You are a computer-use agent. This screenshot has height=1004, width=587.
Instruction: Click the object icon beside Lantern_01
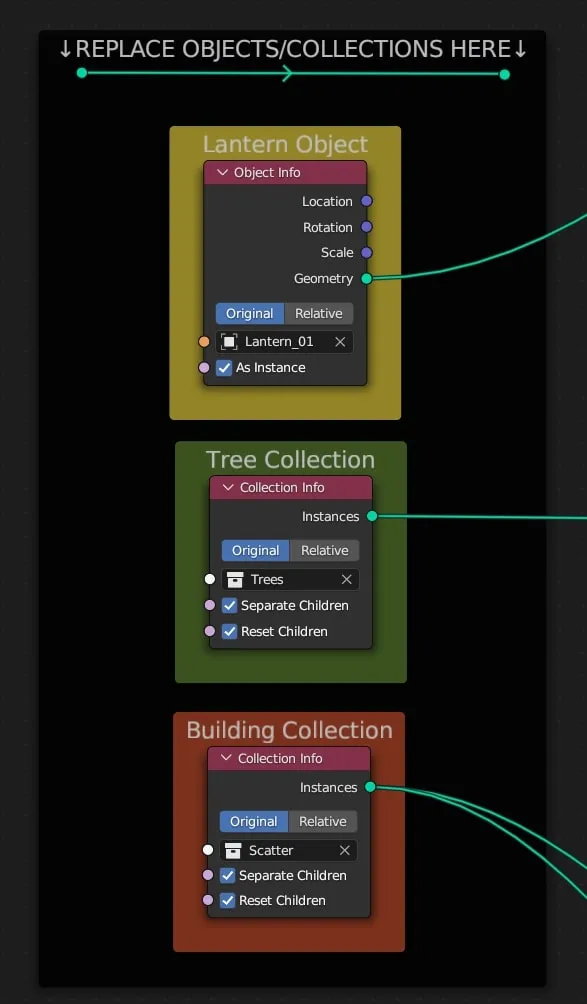pyautogui.click(x=230, y=342)
